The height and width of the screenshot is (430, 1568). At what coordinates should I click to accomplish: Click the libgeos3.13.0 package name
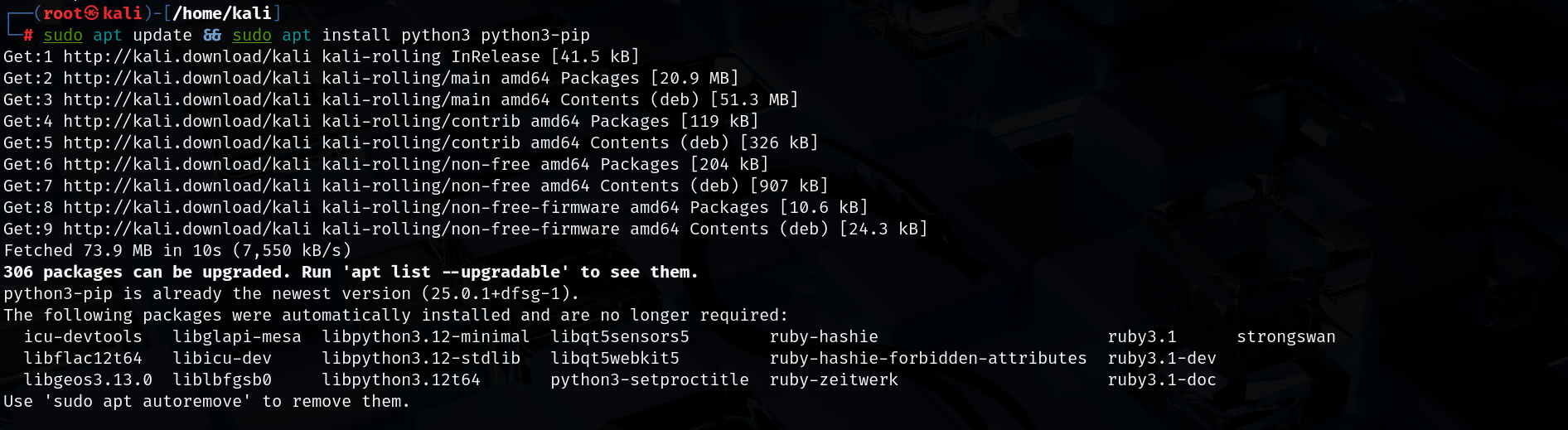pyautogui.click(x=88, y=379)
